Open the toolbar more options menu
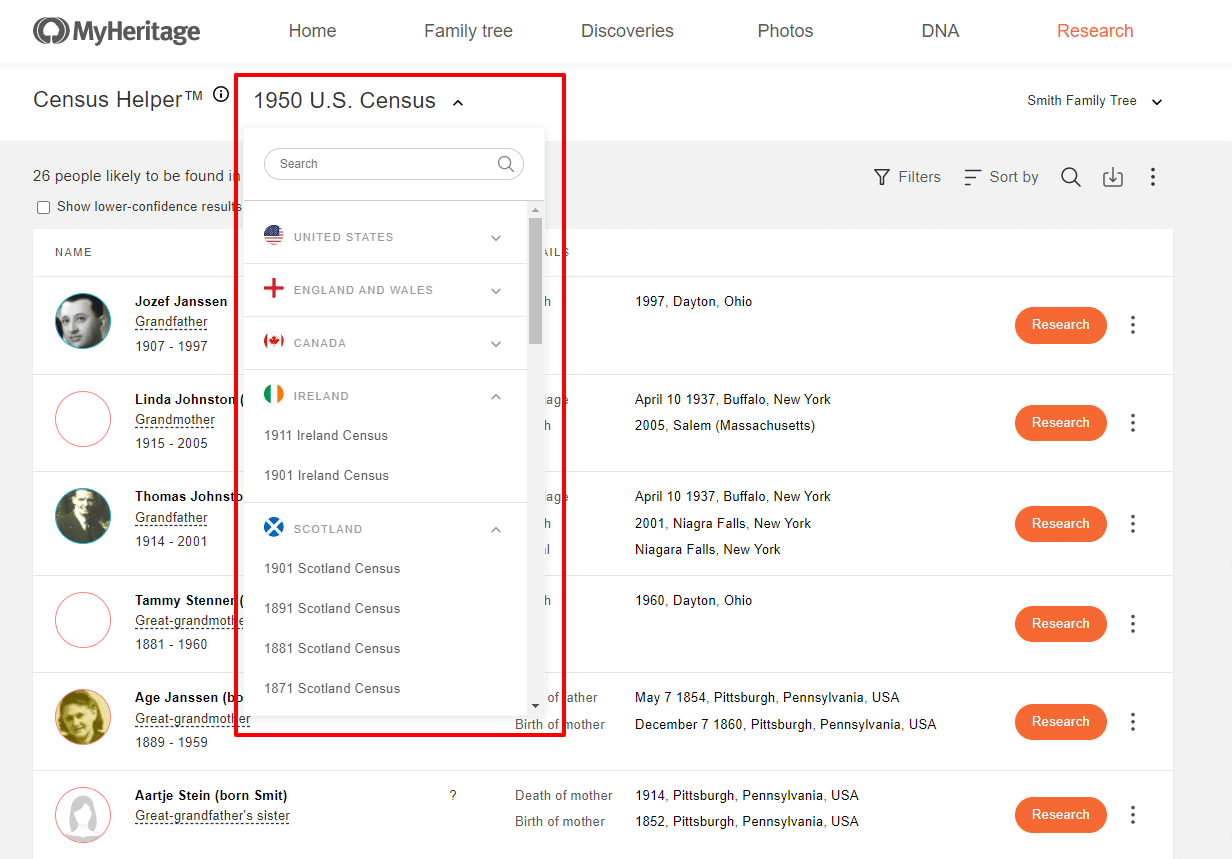Image resolution: width=1232 pixels, height=859 pixels. pyautogui.click(x=1153, y=177)
